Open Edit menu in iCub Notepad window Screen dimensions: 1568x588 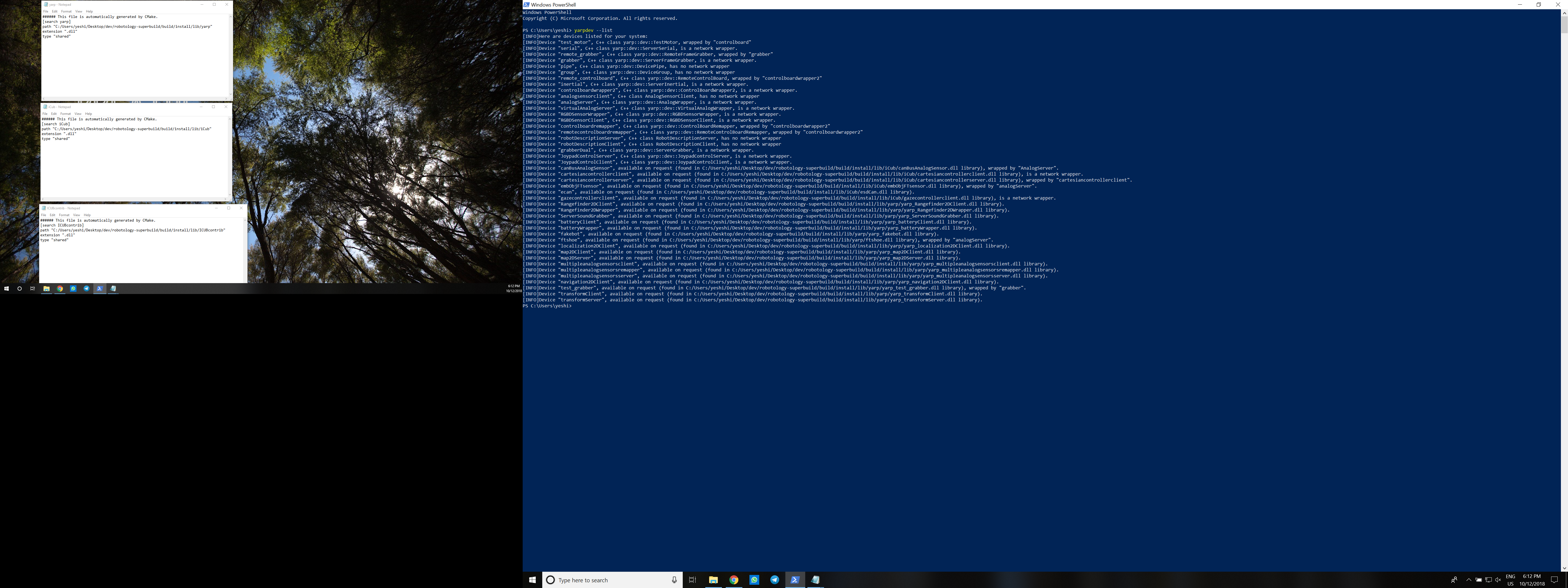point(54,113)
